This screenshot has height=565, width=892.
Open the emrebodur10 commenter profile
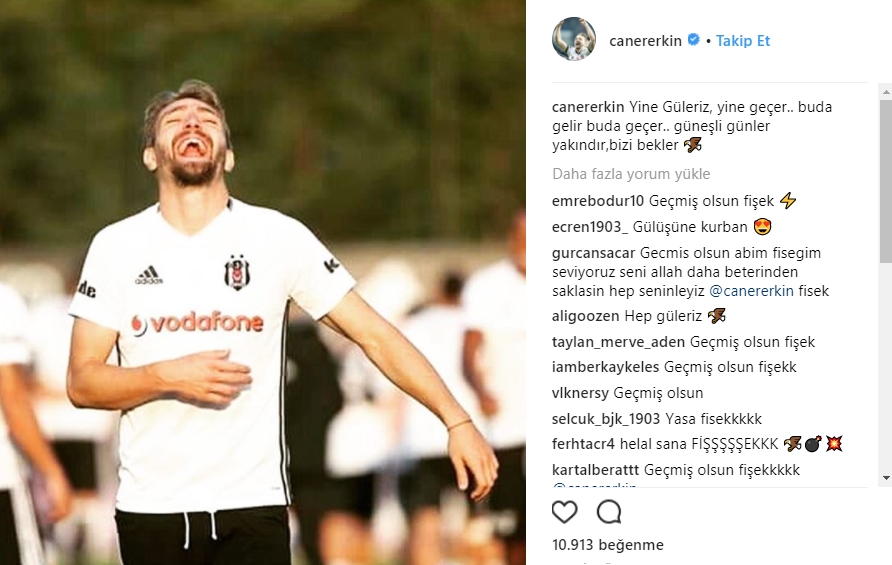(x=598, y=201)
